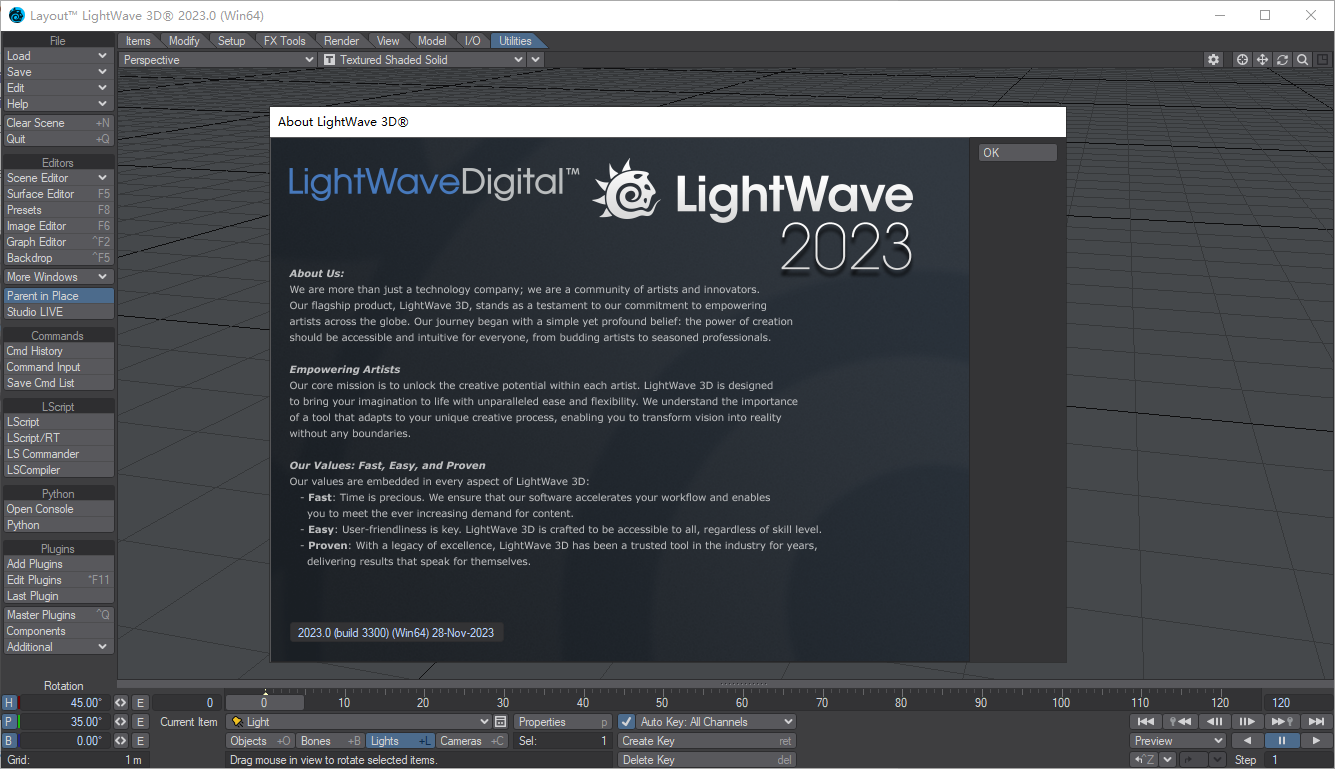Play animation in reverse
The width and height of the screenshot is (1335, 769).
(1247, 741)
